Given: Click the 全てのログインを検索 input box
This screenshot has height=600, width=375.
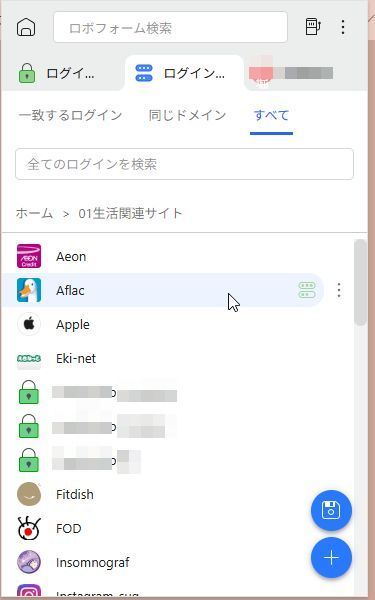Looking at the screenshot, I should (x=184, y=164).
